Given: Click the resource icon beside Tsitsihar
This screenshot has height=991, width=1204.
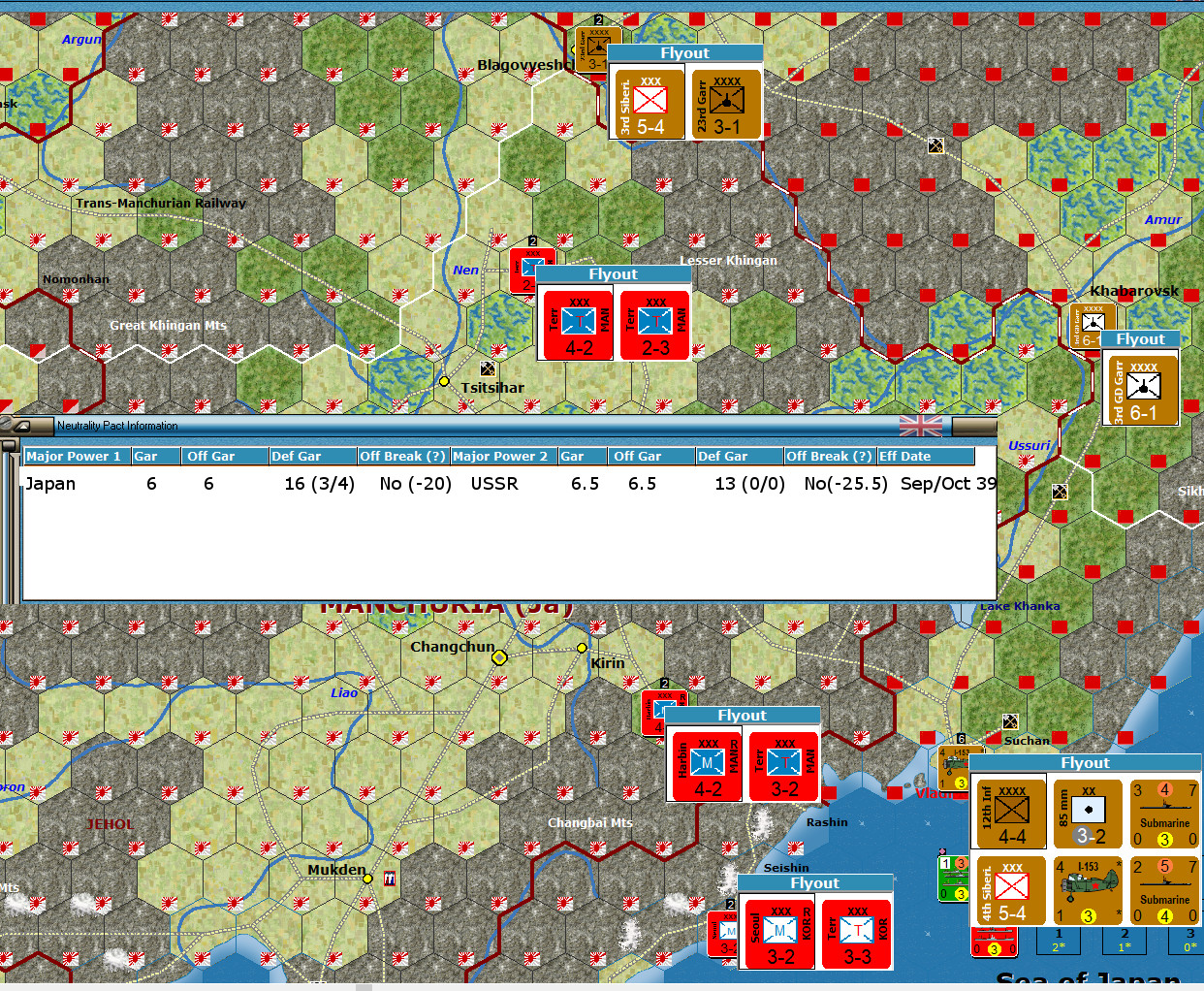Looking at the screenshot, I should (x=487, y=368).
